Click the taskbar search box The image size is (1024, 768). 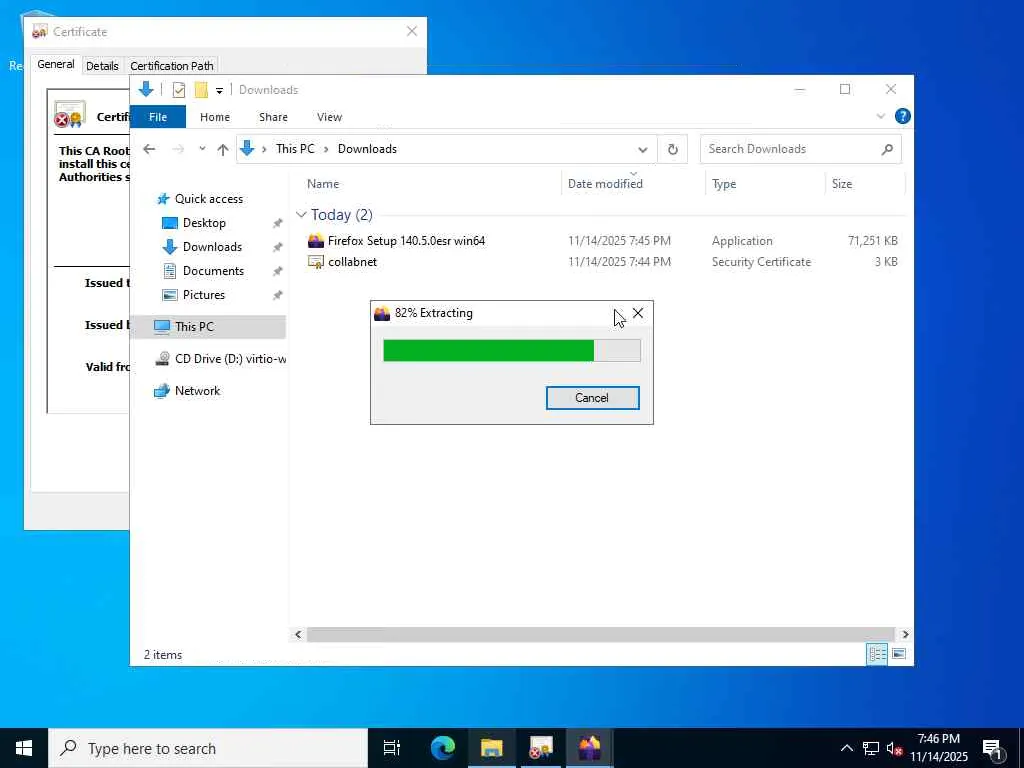(208, 748)
